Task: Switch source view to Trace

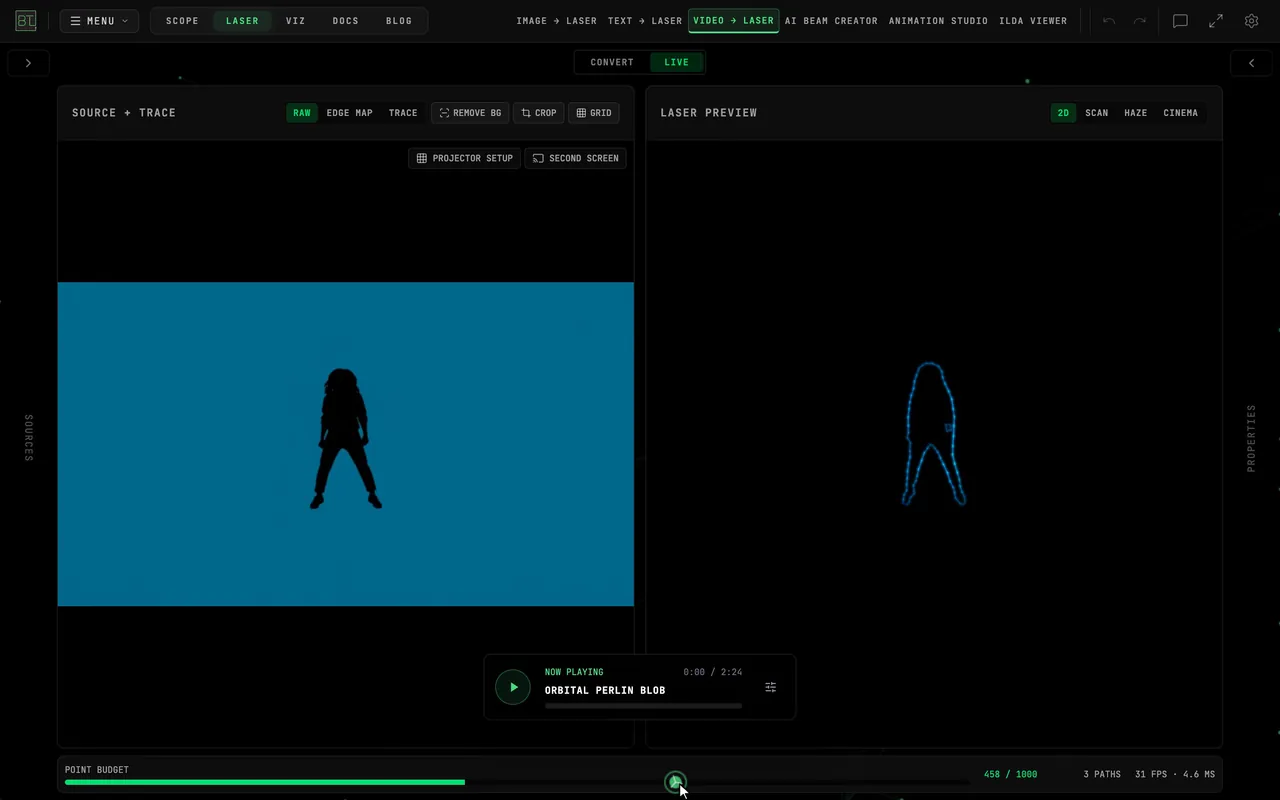Action: 403,113
